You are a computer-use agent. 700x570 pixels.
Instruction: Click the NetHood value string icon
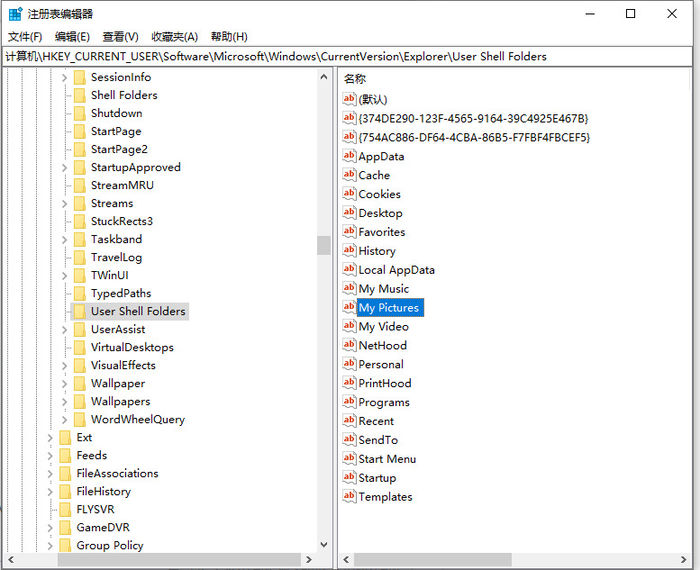(x=350, y=345)
